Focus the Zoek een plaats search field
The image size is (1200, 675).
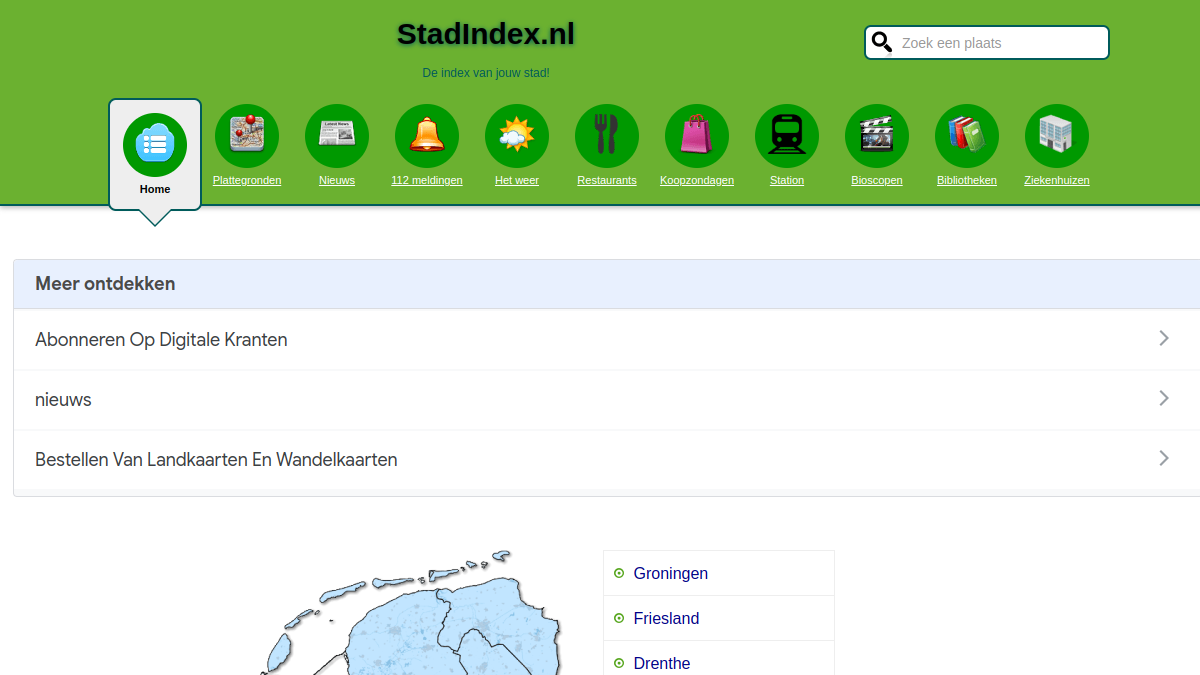pyautogui.click(x=987, y=43)
